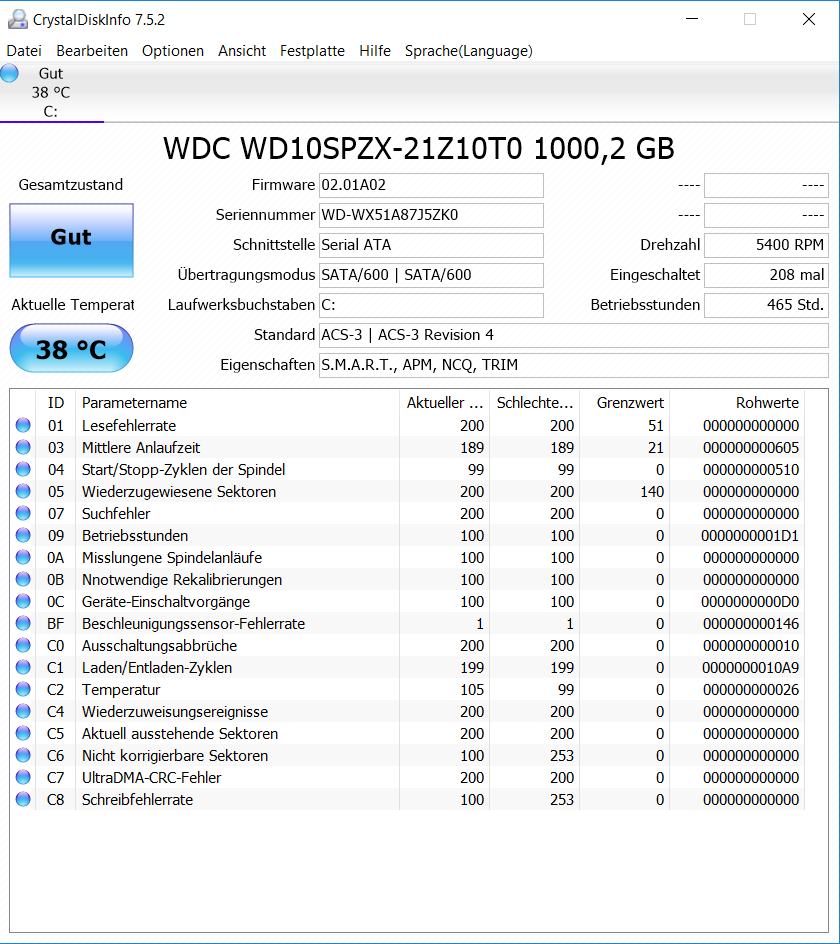Select the Suchfehler parameter name
This screenshot has height=944, width=840.
[x=116, y=514]
